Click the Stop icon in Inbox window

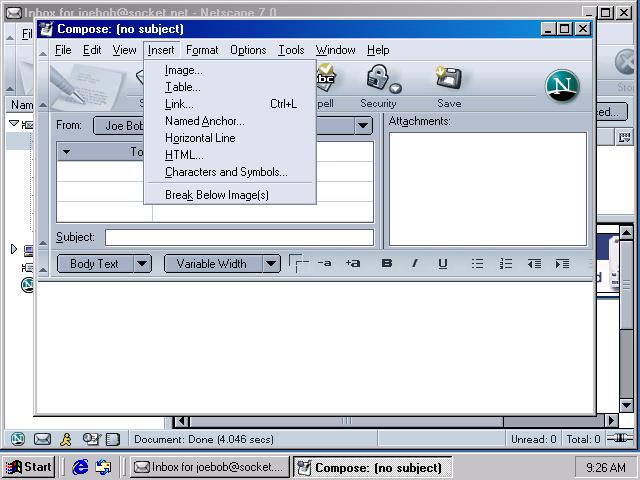pos(625,62)
